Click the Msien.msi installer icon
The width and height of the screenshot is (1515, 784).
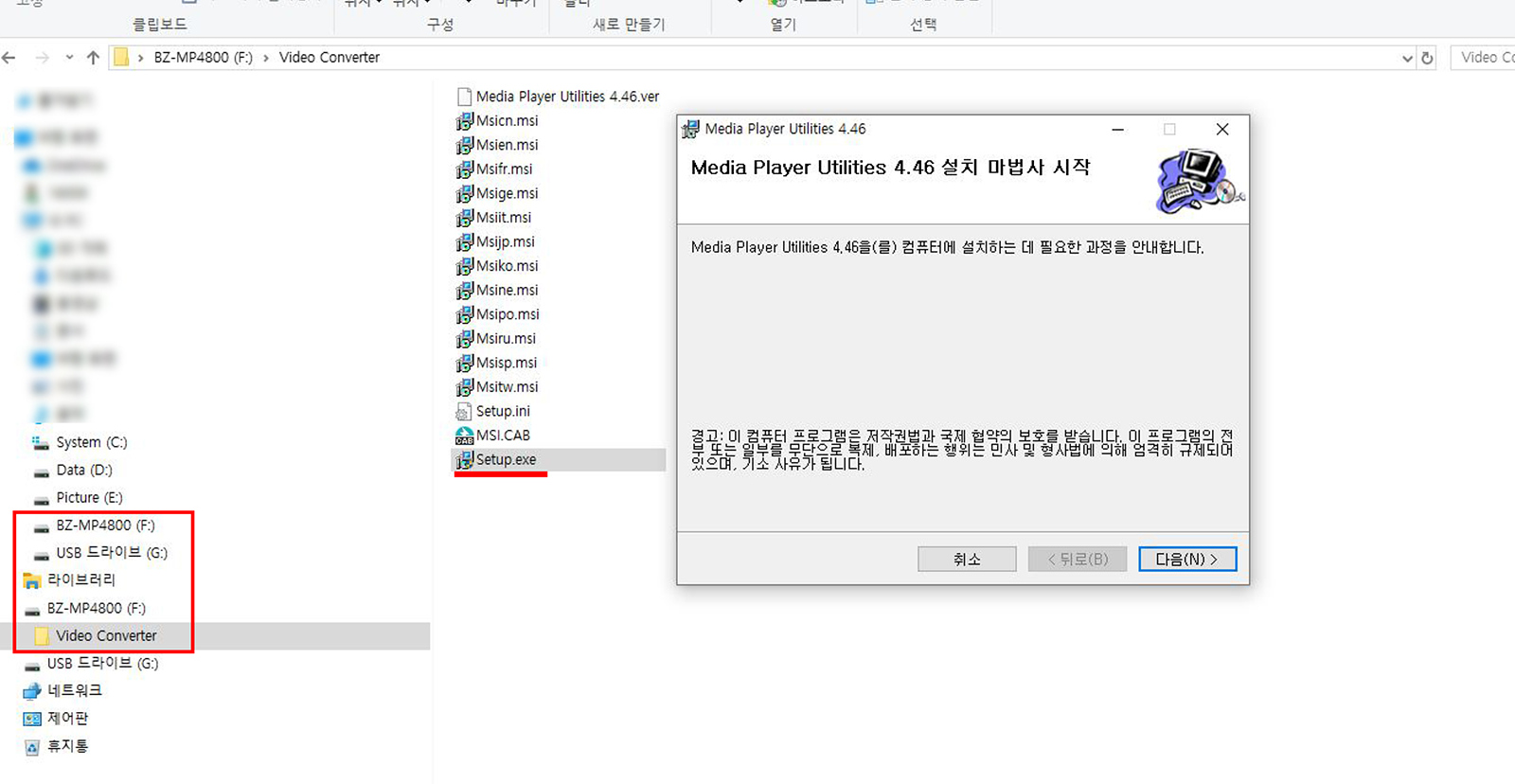point(464,146)
